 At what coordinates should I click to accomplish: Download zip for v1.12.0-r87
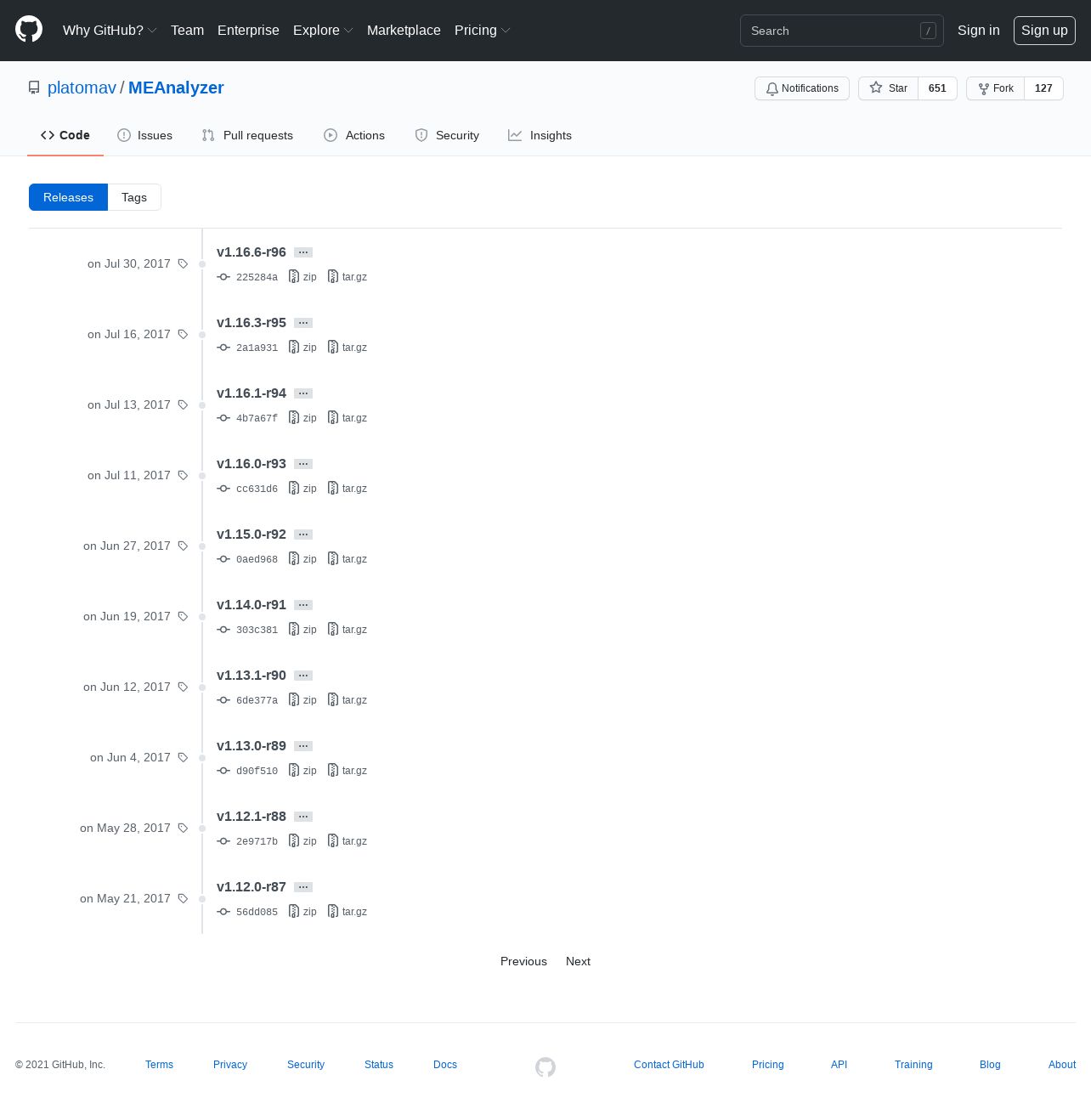(302, 912)
